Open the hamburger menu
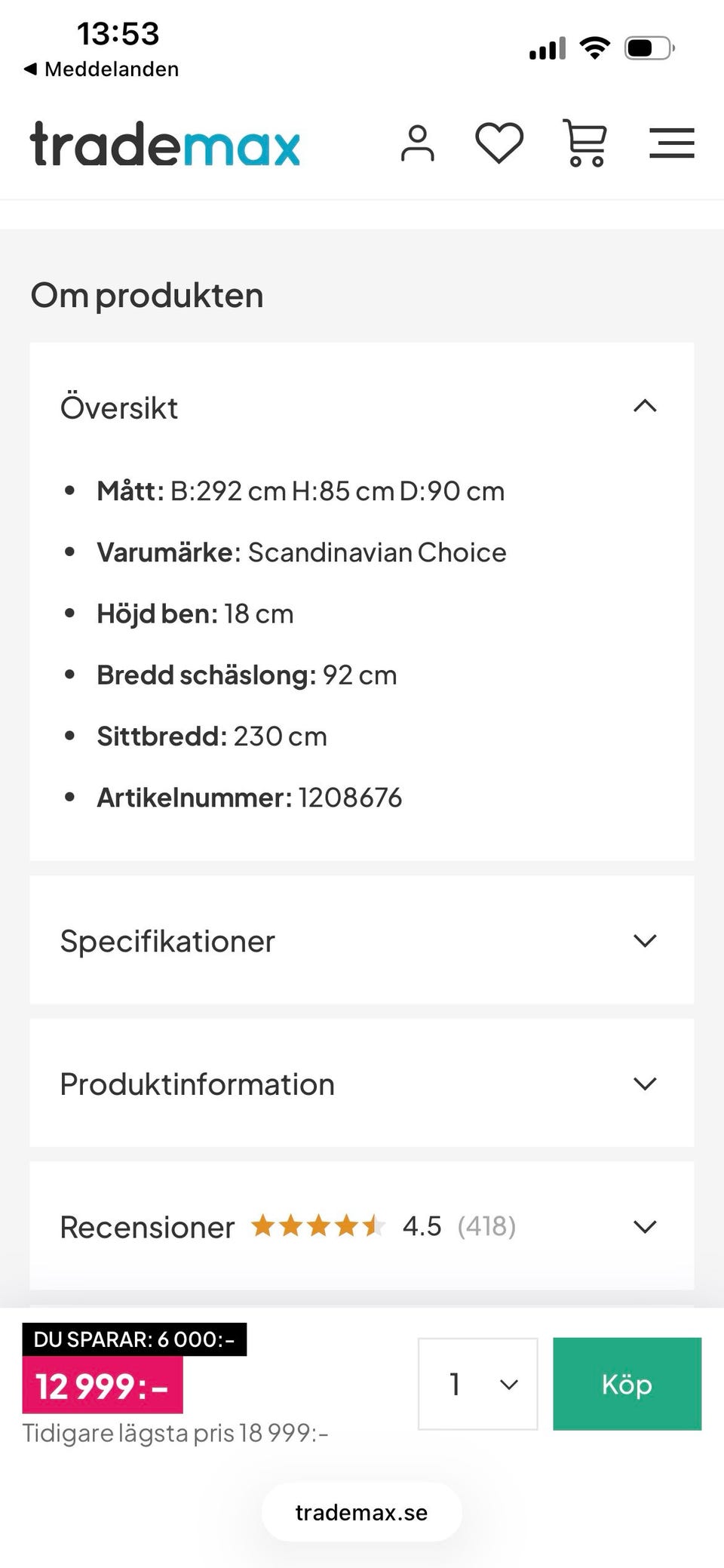The image size is (724, 1568). point(671,143)
